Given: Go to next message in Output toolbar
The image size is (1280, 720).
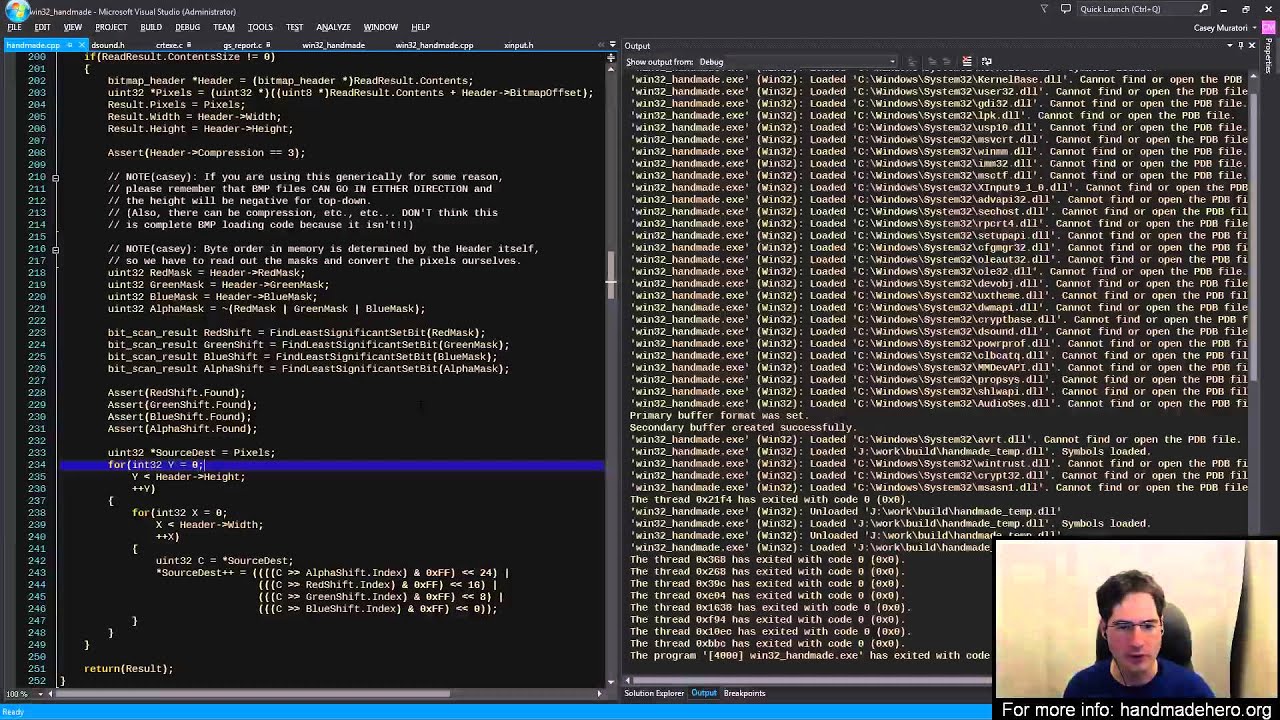Looking at the screenshot, I should (x=946, y=61).
